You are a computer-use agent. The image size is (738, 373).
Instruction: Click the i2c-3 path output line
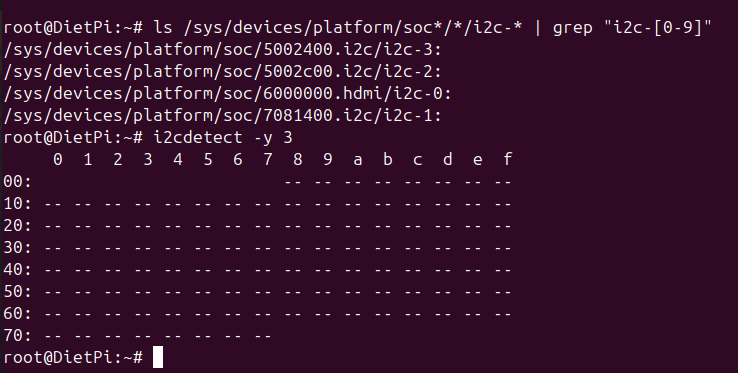[x=223, y=49]
